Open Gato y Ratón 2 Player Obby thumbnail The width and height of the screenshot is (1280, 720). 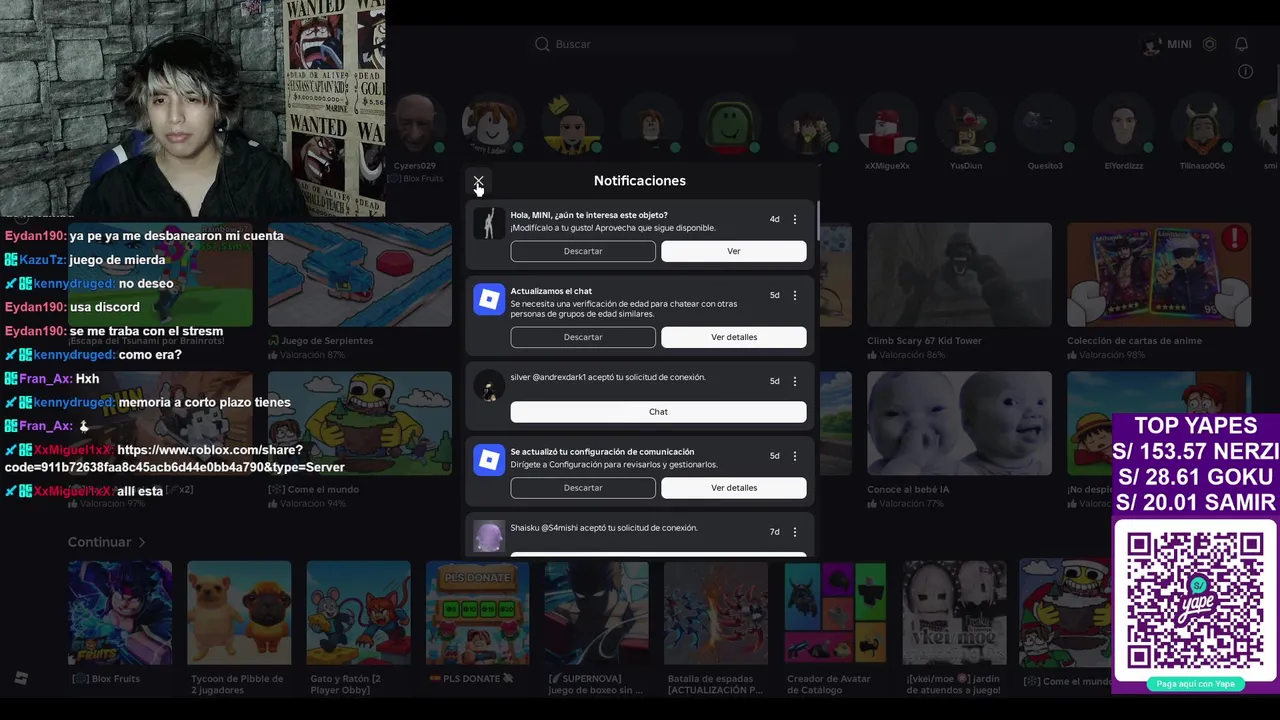point(358,613)
